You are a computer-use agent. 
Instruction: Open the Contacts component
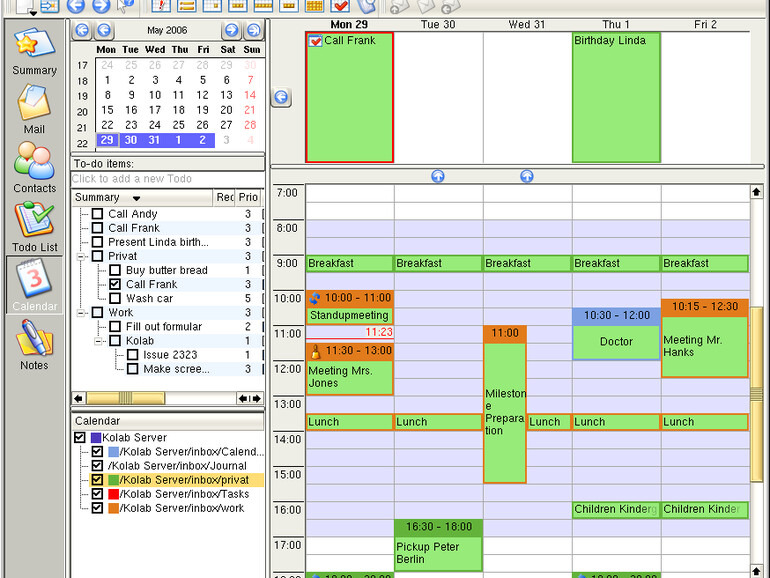pos(34,168)
